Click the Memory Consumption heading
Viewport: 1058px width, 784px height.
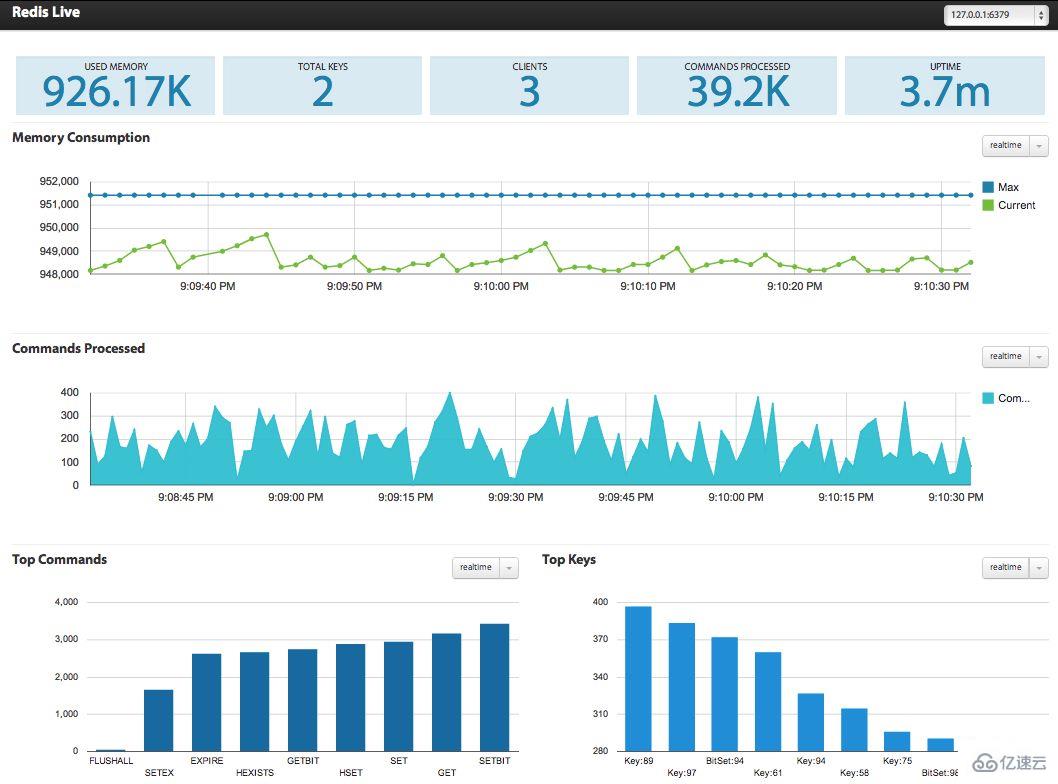81,138
